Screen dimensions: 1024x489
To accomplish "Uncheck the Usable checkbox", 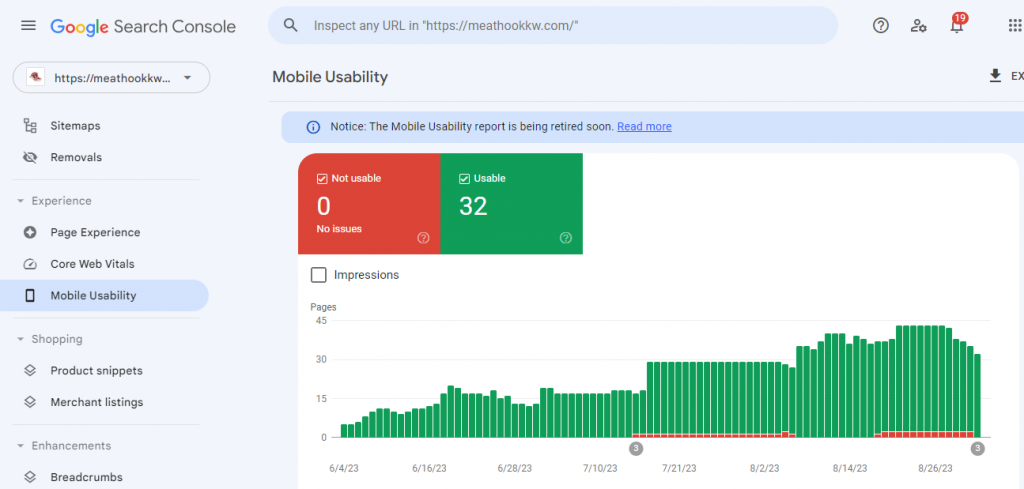I will coord(464,178).
